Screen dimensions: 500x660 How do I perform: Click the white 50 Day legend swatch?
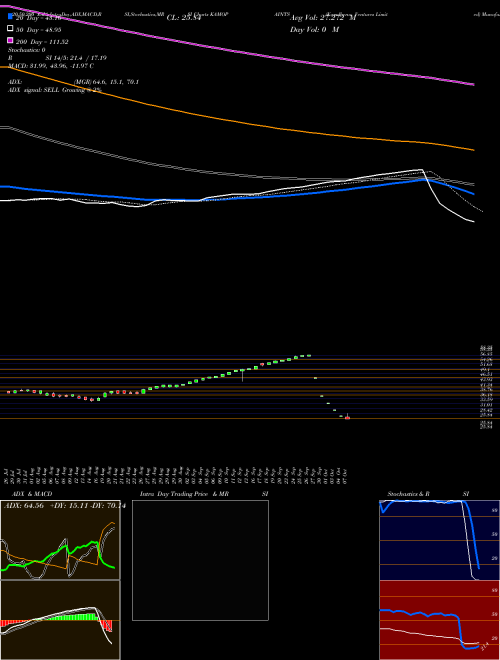coord(10,29)
